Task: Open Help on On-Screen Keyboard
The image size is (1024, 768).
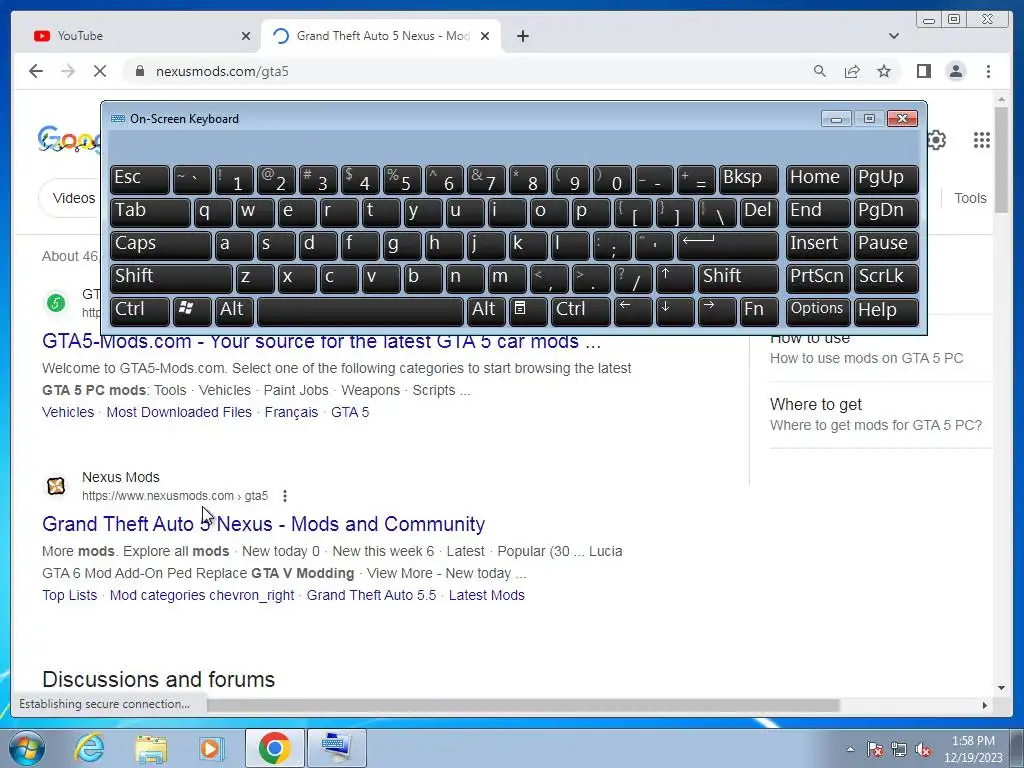Action: [x=886, y=311]
